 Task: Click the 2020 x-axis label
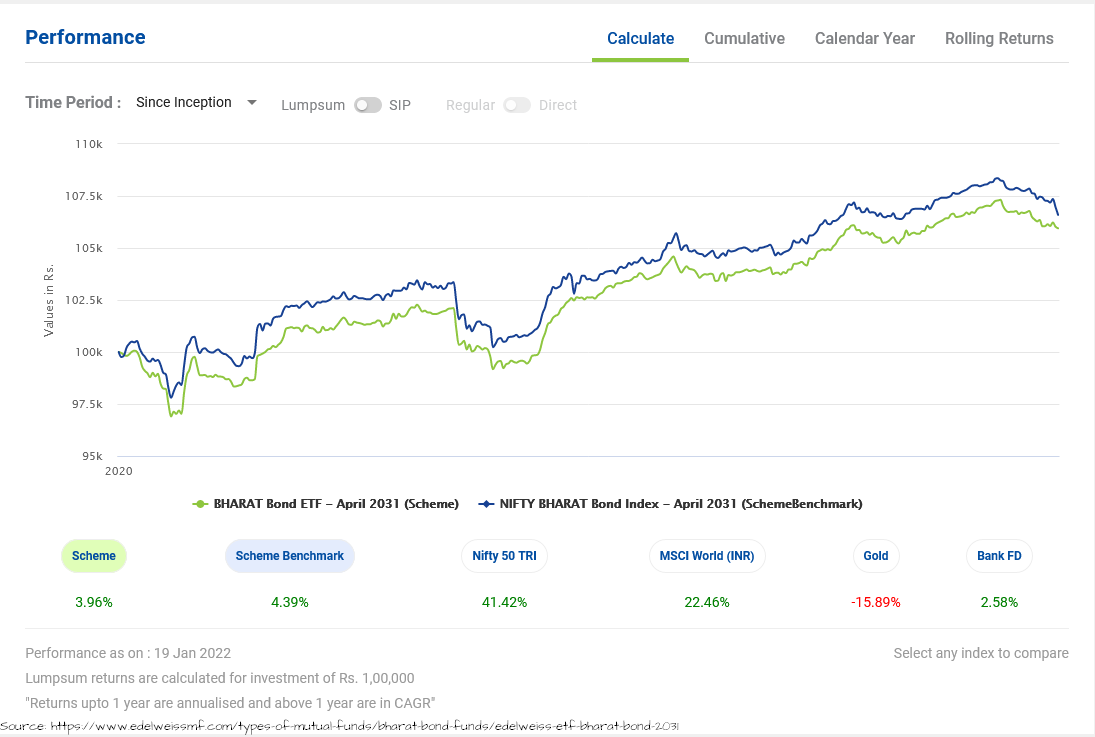[119, 471]
